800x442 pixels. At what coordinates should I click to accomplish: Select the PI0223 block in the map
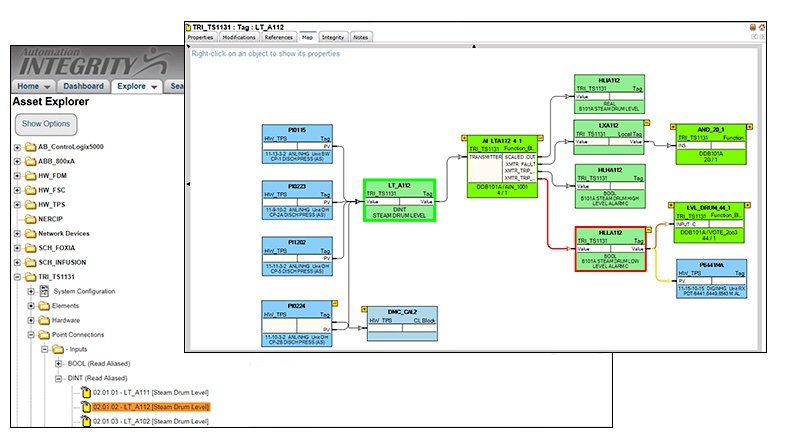(297, 200)
